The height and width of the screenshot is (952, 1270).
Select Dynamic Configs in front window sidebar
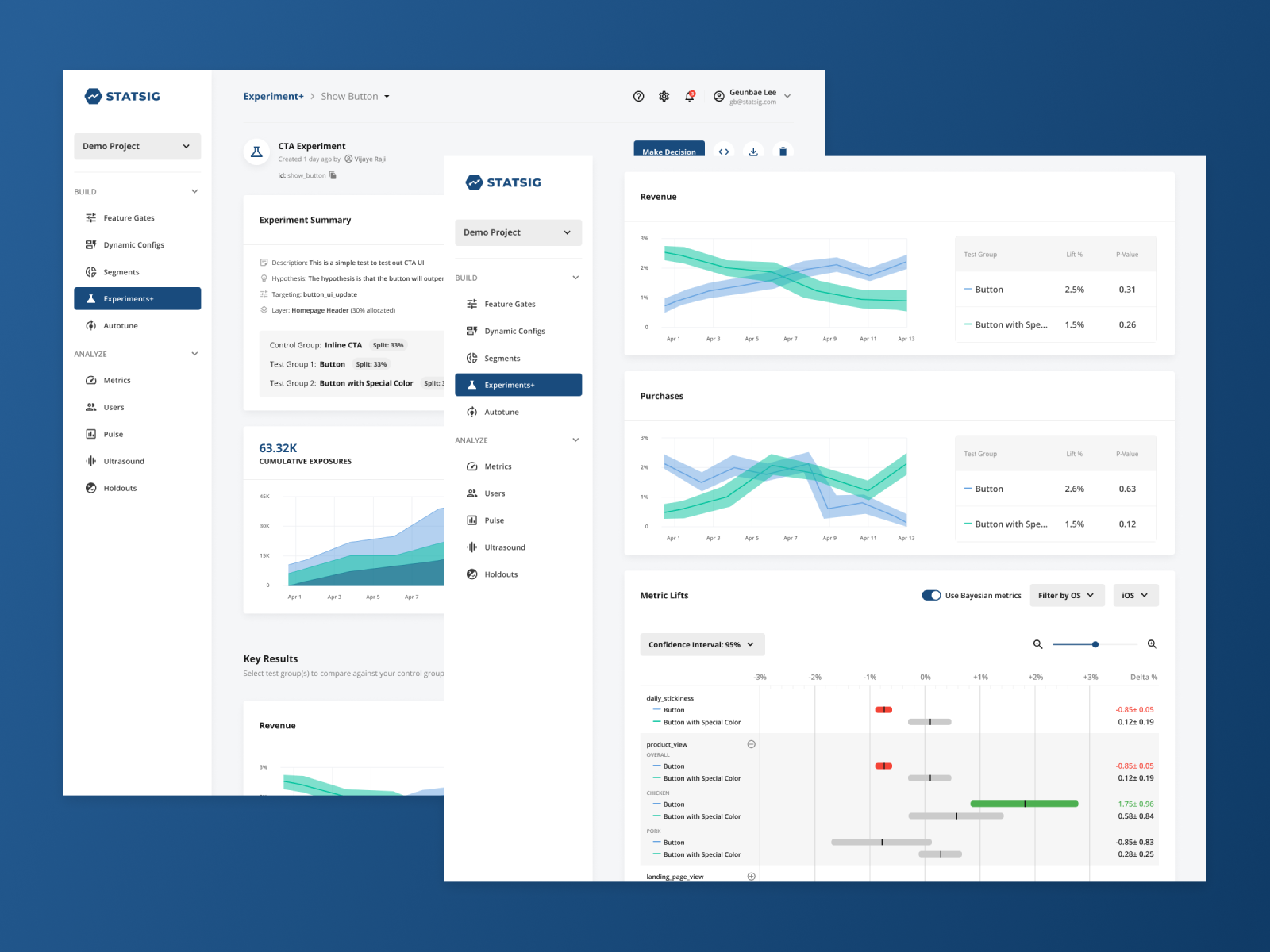point(518,331)
